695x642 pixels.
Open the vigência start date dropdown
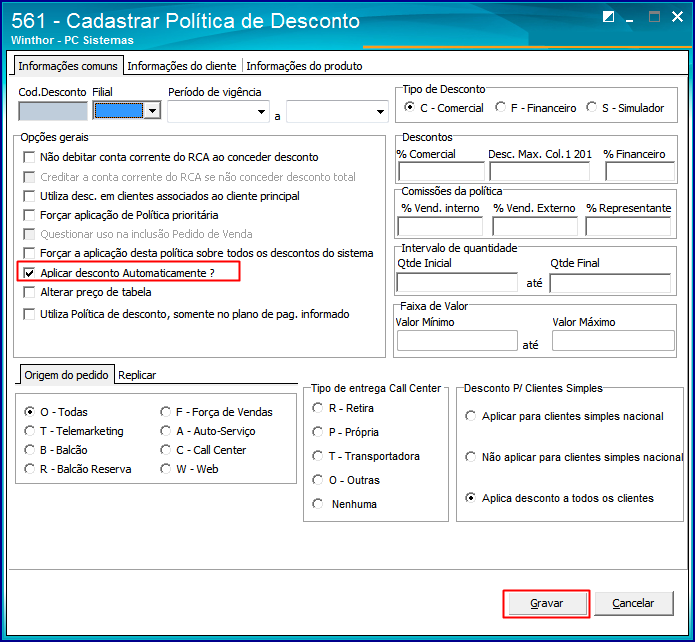(262, 112)
